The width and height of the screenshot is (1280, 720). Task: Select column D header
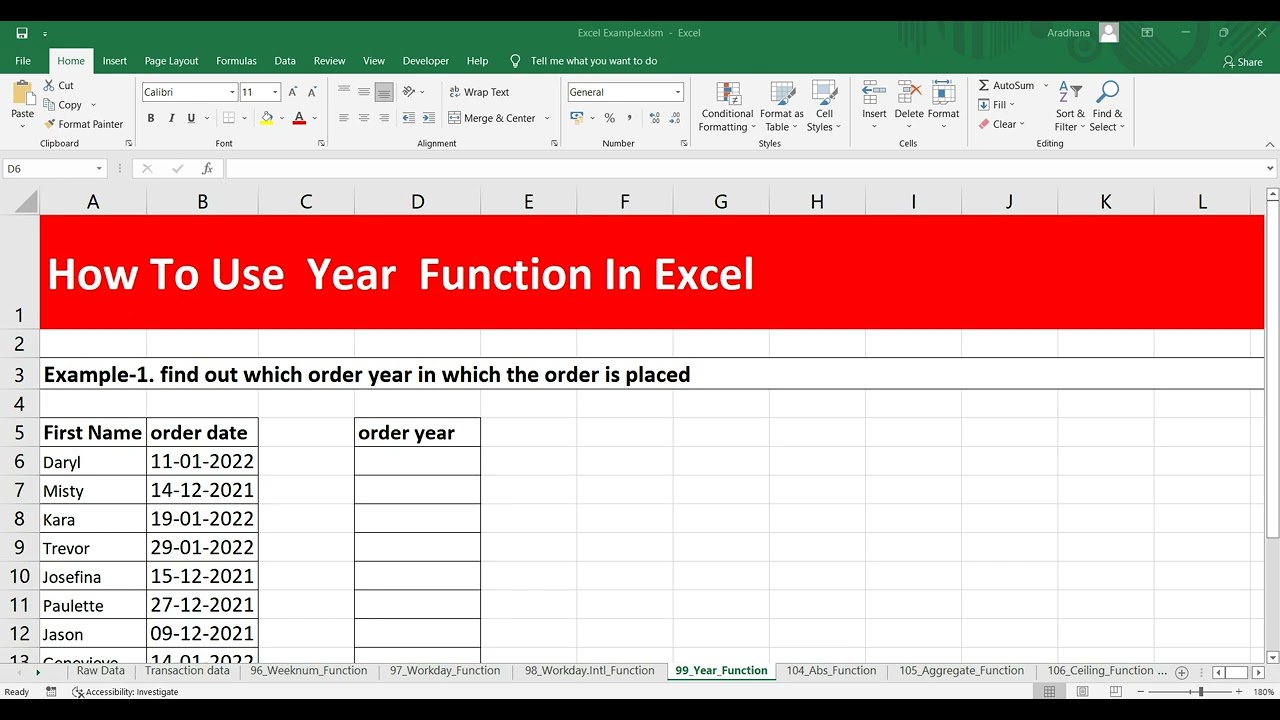pyautogui.click(x=417, y=202)
